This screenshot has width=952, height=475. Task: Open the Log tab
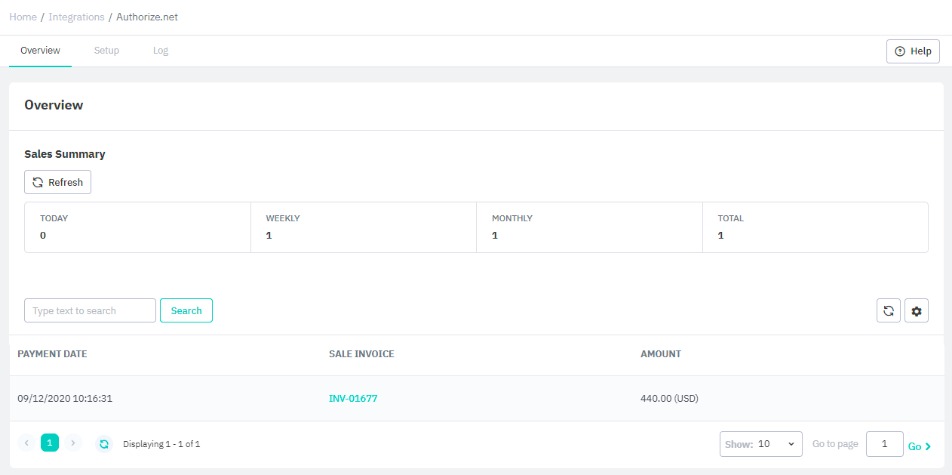(x=160, y=51)
